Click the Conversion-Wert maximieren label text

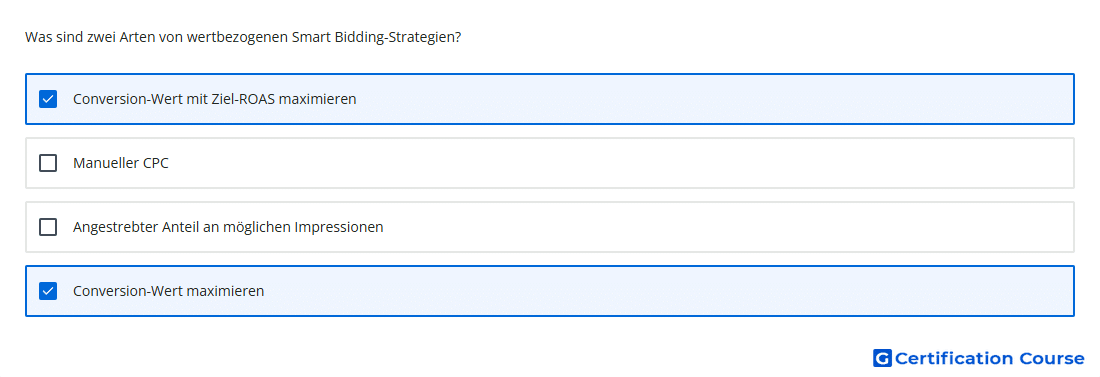point(168,291)
